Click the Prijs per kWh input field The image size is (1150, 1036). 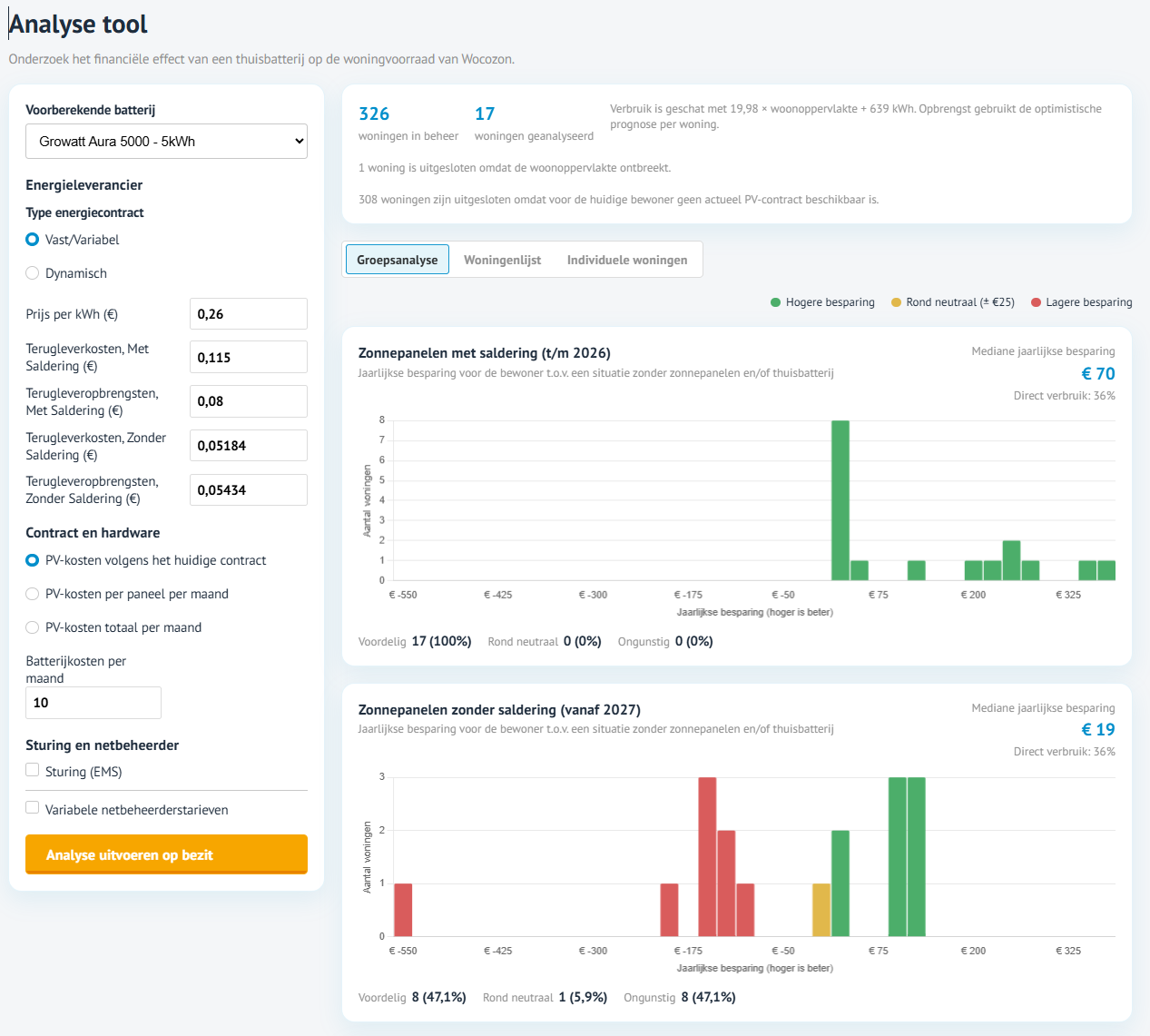click(249, 314)
